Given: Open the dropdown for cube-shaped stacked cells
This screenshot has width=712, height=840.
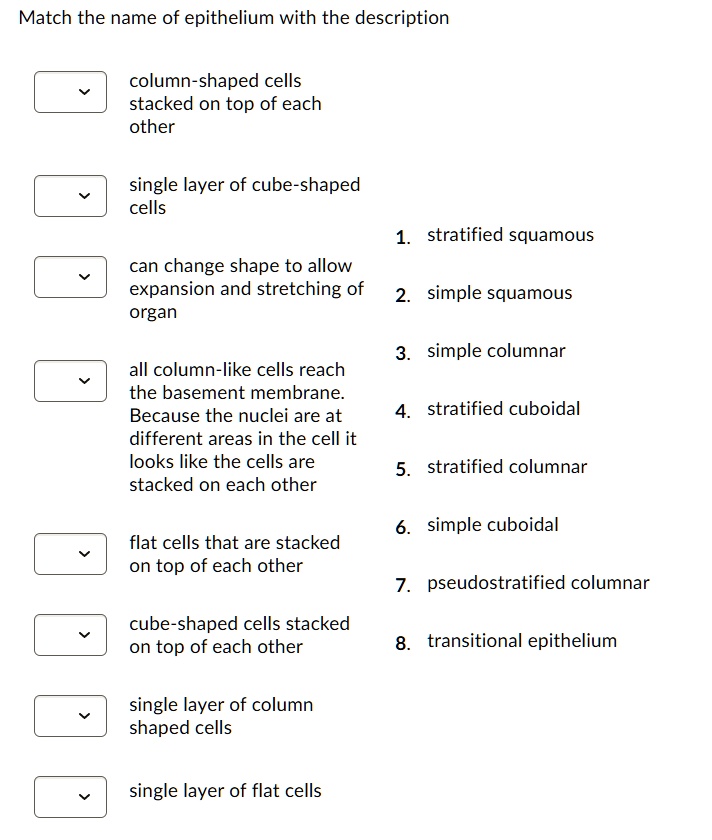Looking at the screenshot, I should pos(70,634).
